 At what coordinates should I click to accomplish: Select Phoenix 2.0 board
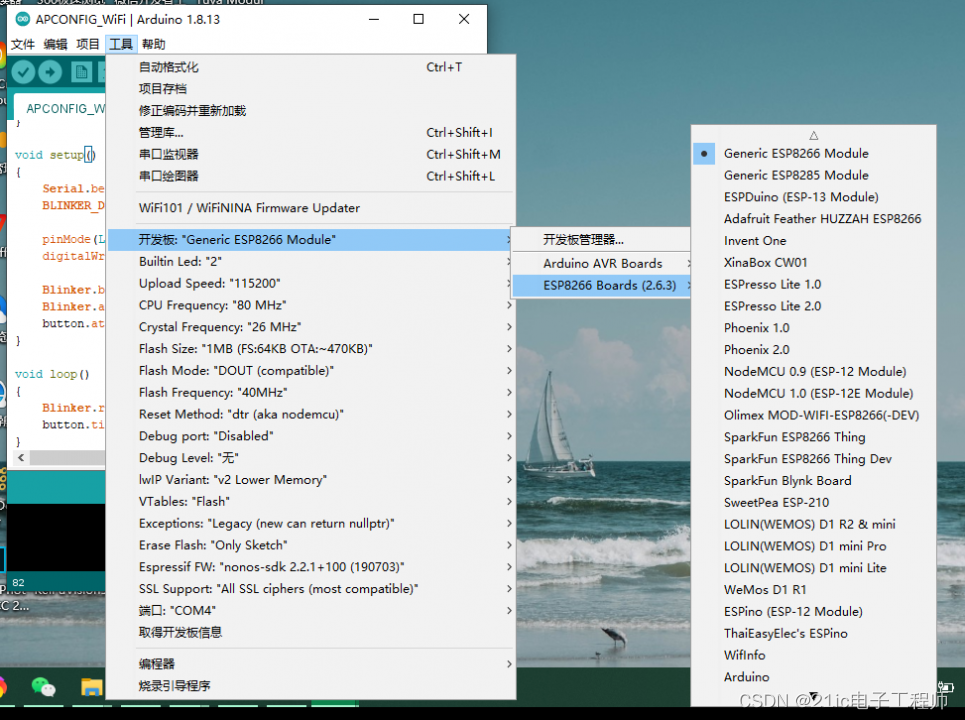point(814,350)
